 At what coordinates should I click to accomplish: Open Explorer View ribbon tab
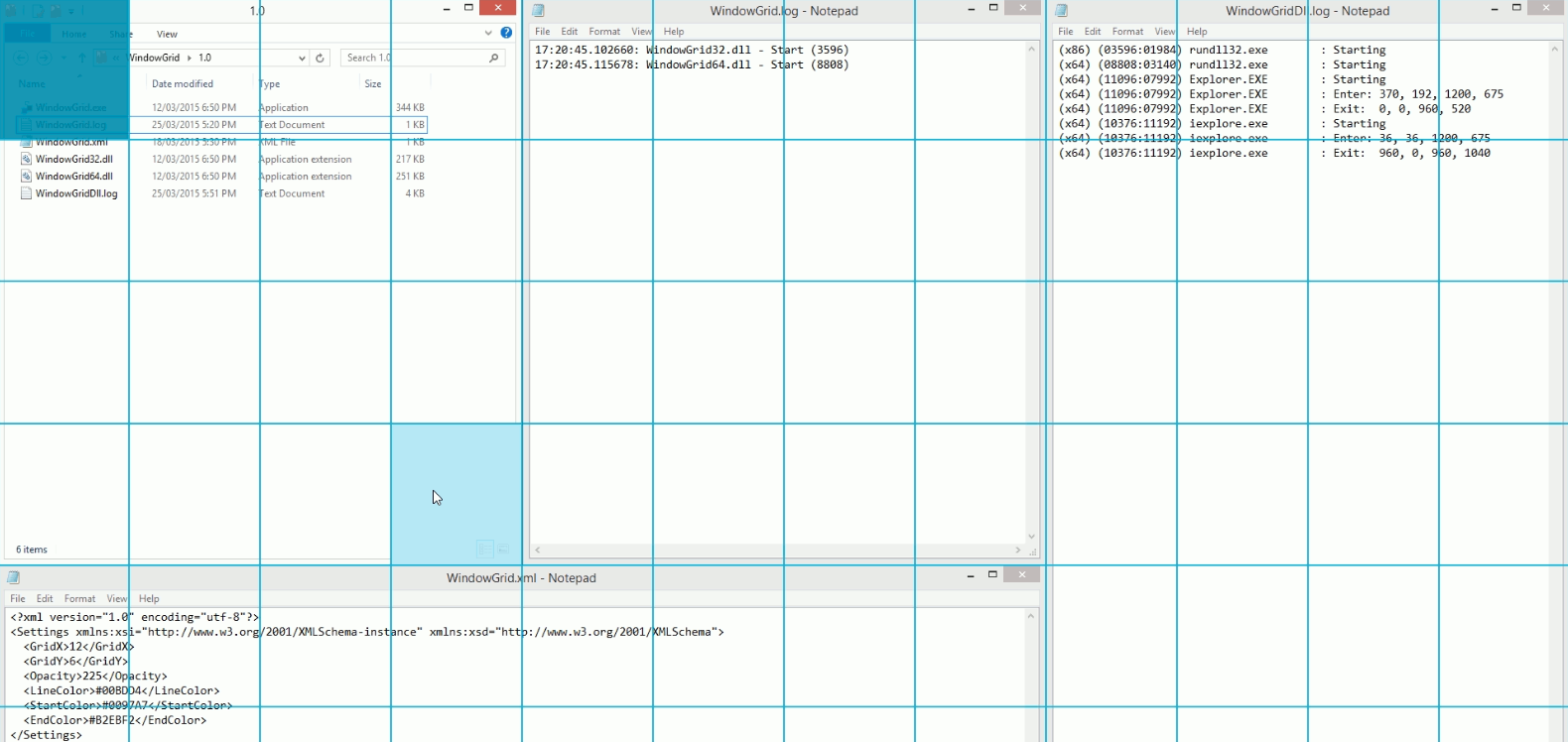(167, 34)
